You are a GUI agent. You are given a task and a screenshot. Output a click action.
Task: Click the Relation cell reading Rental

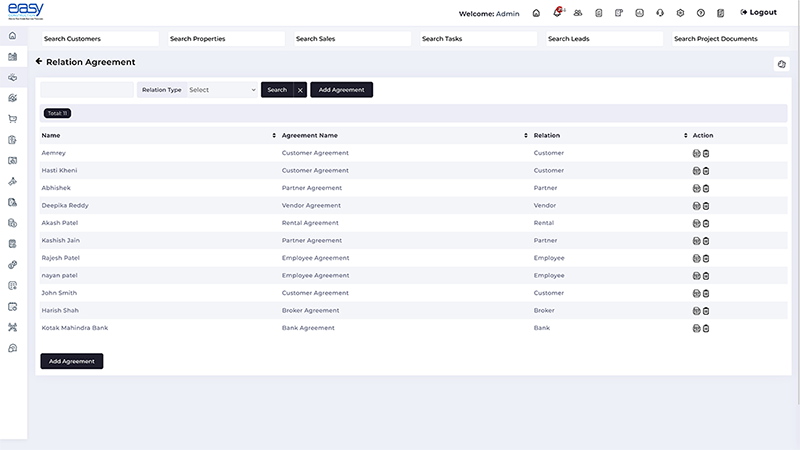[x=544, y=223]
